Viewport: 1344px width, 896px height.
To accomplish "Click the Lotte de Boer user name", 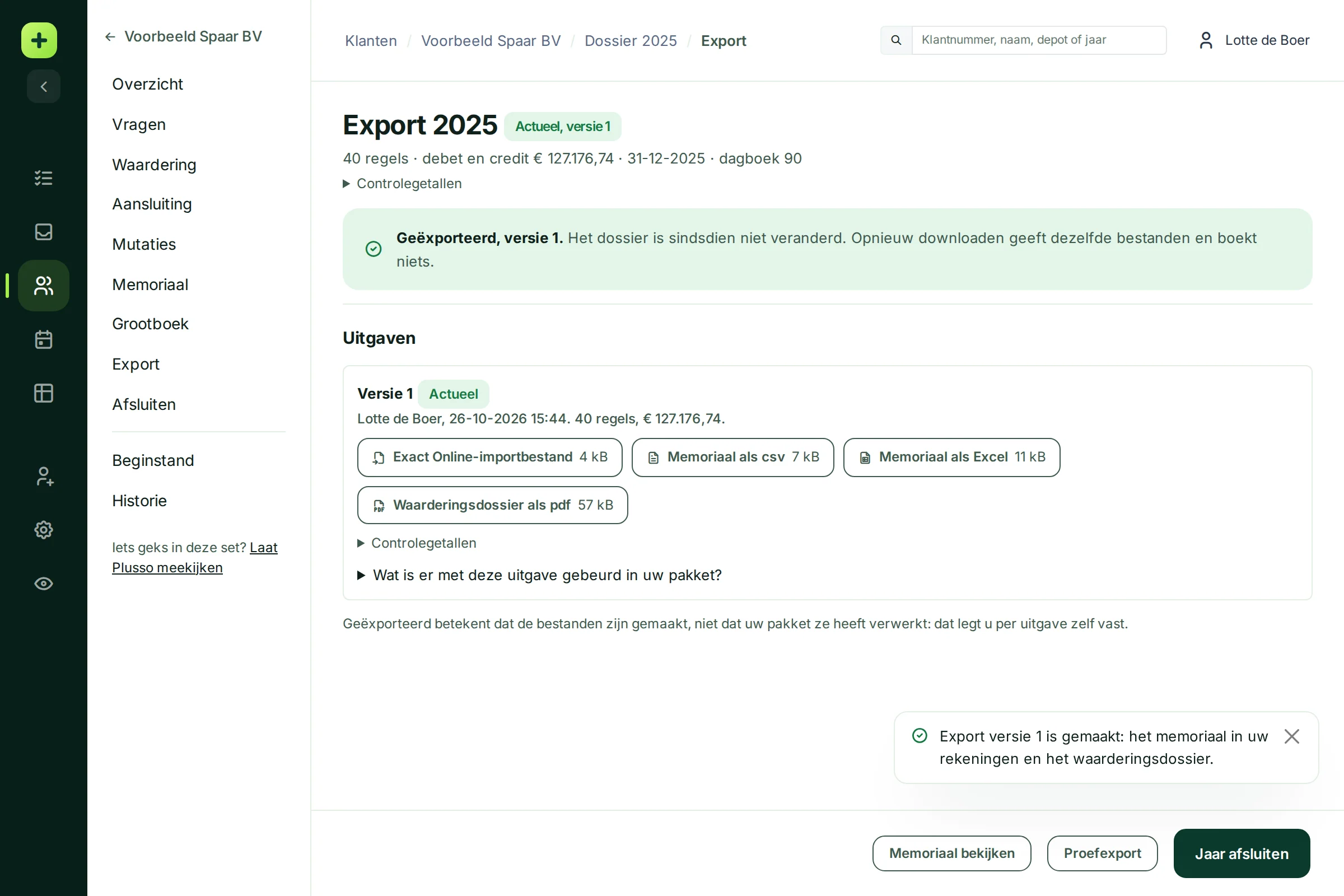I will (1267, 40).
